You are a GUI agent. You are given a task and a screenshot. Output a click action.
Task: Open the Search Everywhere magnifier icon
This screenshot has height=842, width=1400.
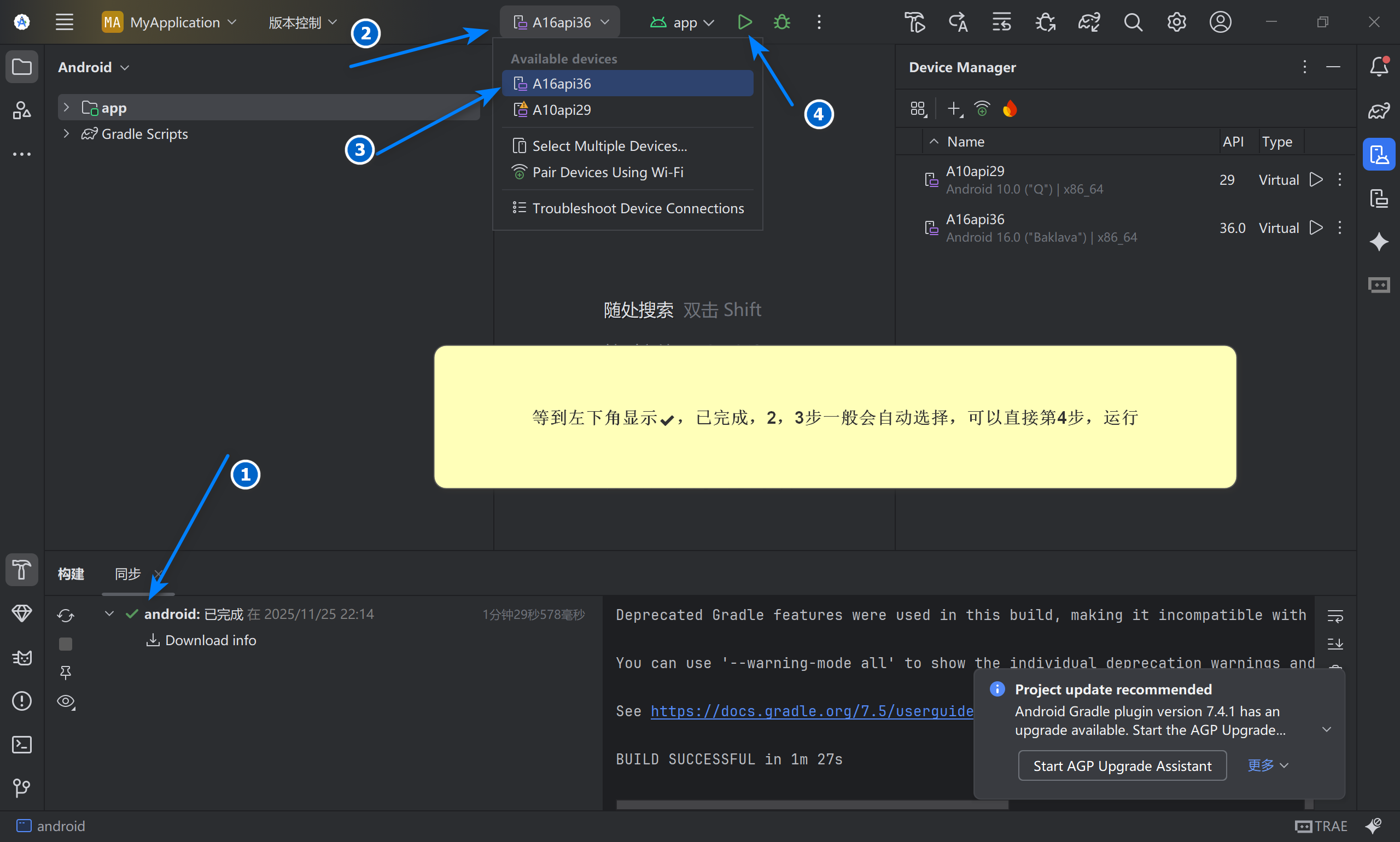tap(1133, 22)
